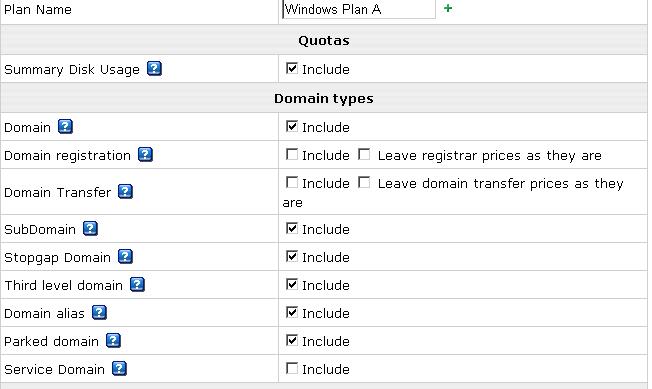Enable Include for Domain registration

tap(292, 154)
